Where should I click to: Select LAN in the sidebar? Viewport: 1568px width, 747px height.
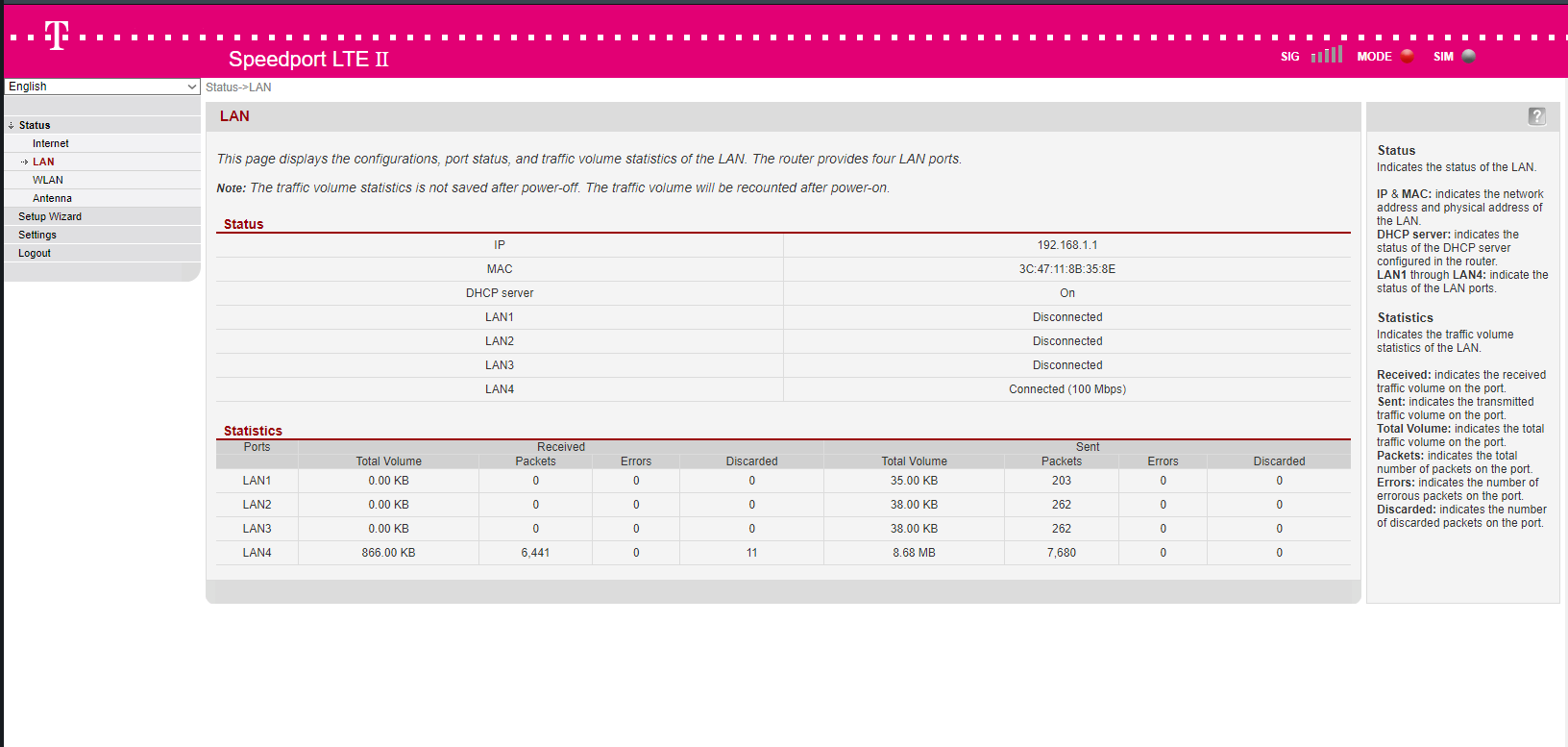44,162
